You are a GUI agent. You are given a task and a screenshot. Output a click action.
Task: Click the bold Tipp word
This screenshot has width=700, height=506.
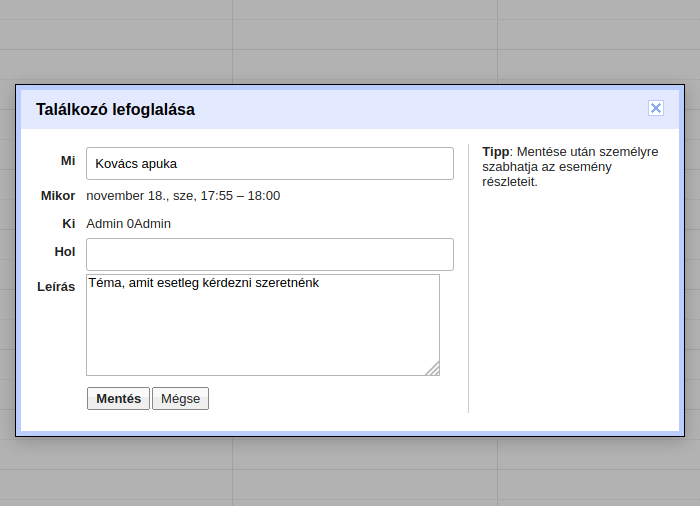(x=495, y=152)
